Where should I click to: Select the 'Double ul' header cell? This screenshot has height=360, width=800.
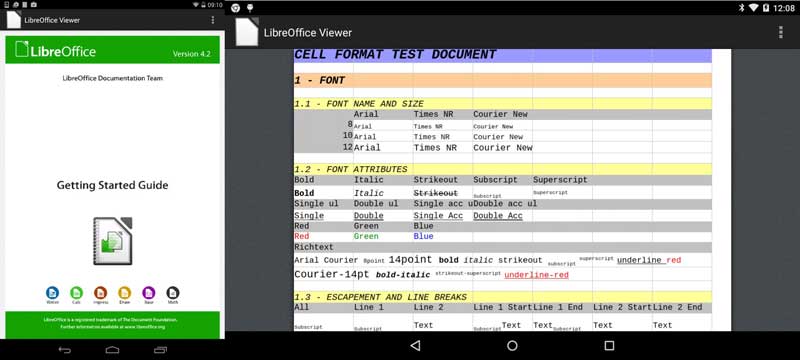383,204
